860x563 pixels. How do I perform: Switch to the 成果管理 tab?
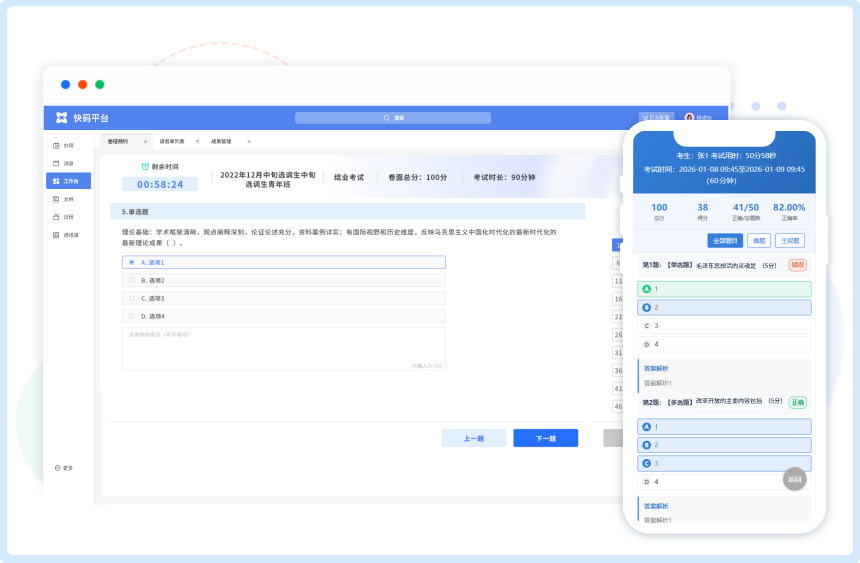tap(220, 141)
